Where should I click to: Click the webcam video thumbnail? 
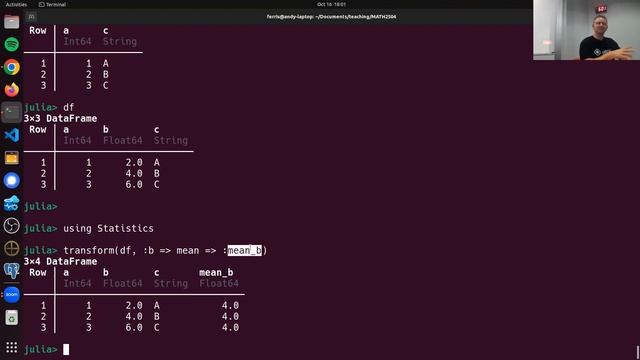[586, 30]
